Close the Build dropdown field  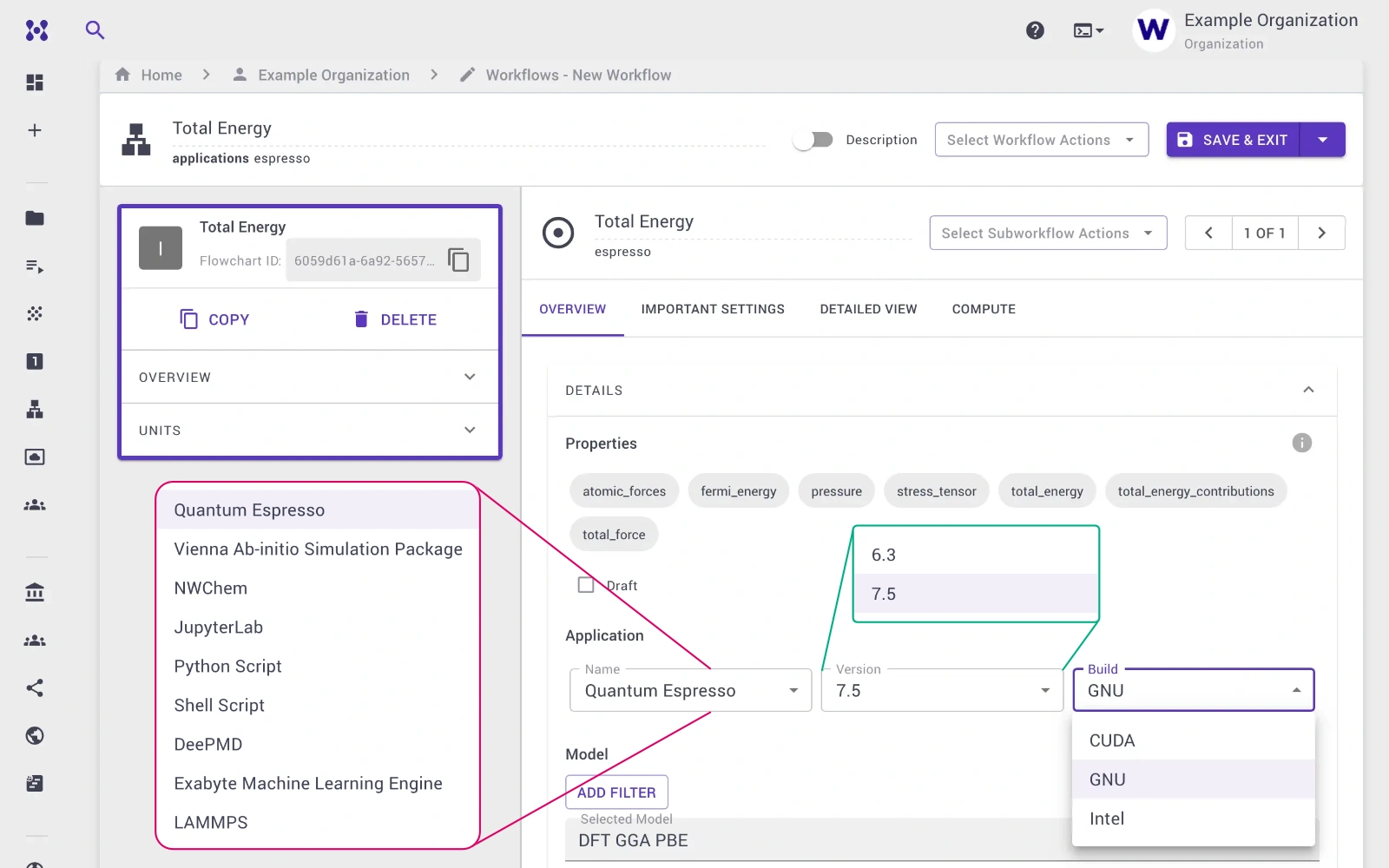pos(1194,690)
